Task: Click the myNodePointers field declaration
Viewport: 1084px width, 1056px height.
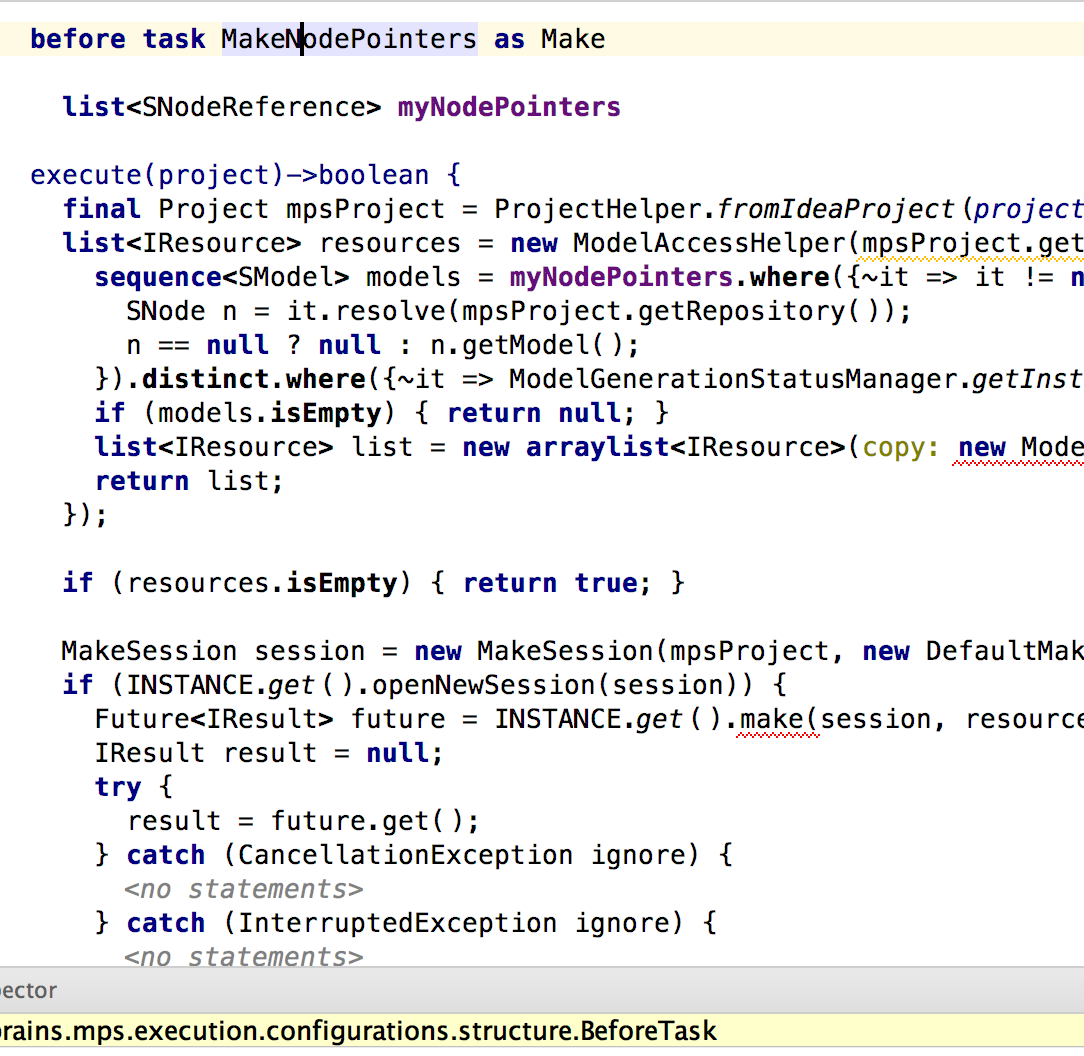Action: click(509, 107)
